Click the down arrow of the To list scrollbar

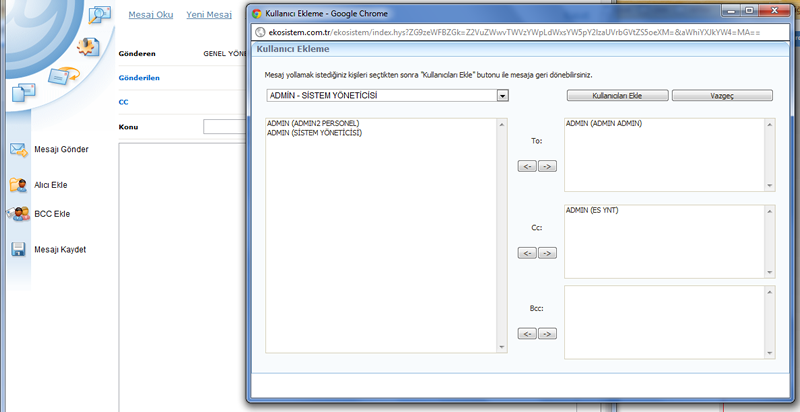pyautogui.click(x=770, y=185)
